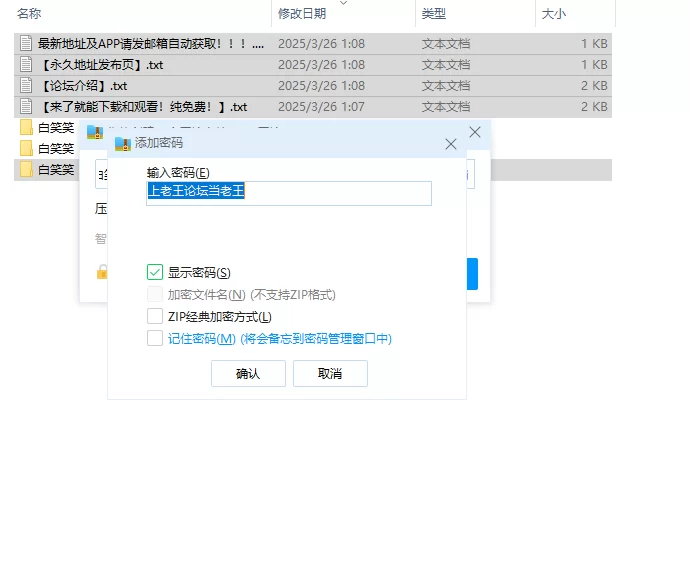Screen dimensions: 689x568
Task: Click the 确认 button
Action: pyautogui.click(x=248, y=373)
